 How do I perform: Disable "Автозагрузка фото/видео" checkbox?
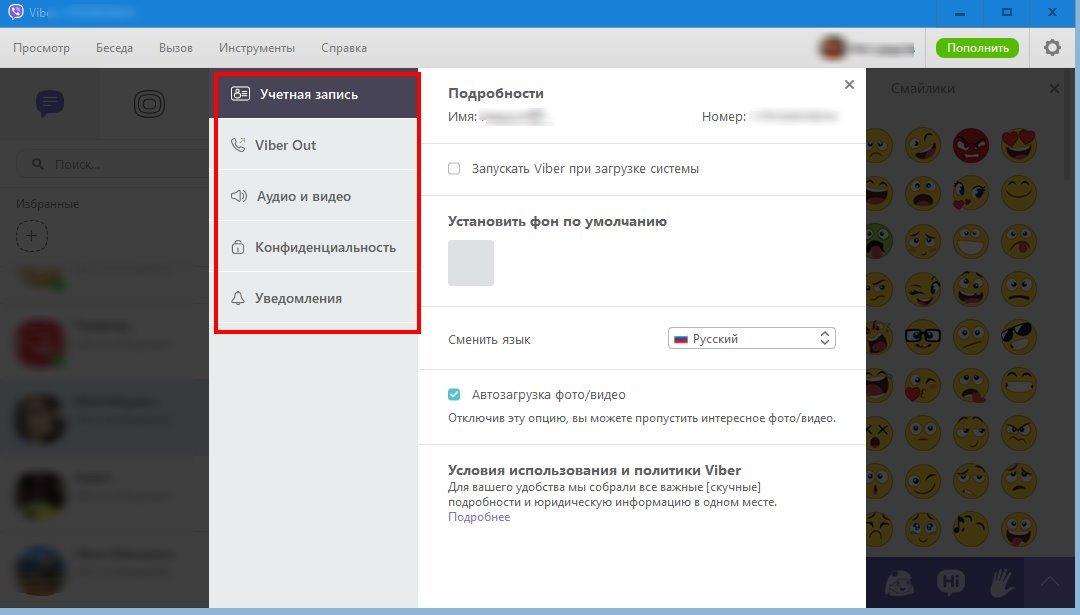(x=454, y=395)
